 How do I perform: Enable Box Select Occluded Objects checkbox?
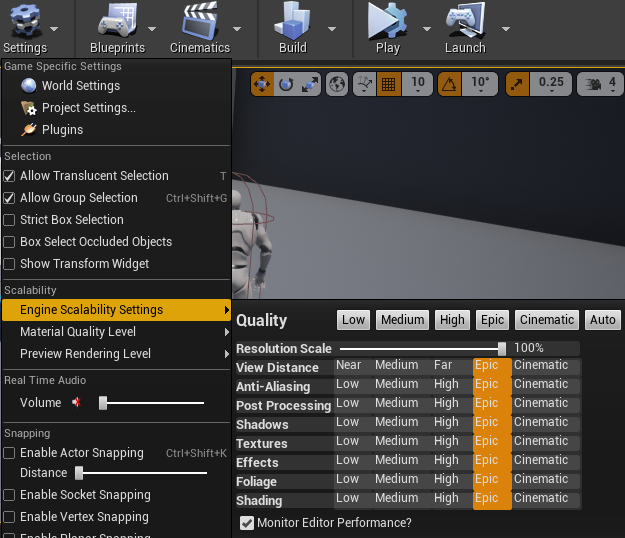click(x=9, y=242)
